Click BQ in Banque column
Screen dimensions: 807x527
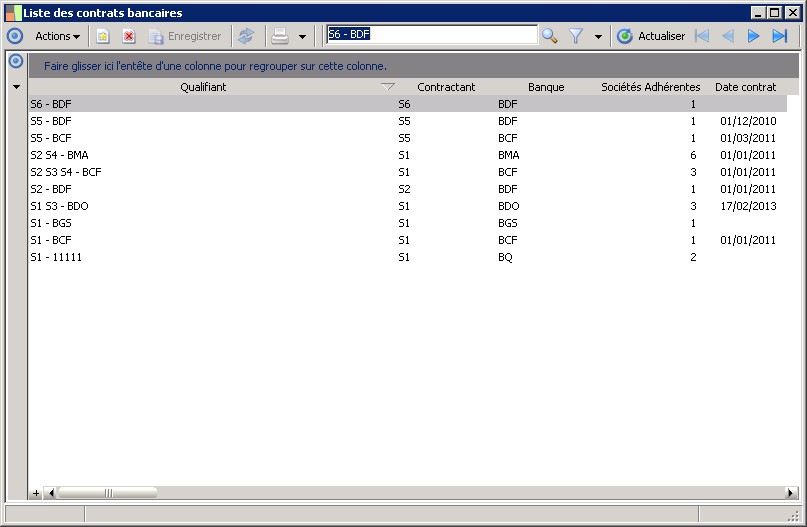pos(505,257)
